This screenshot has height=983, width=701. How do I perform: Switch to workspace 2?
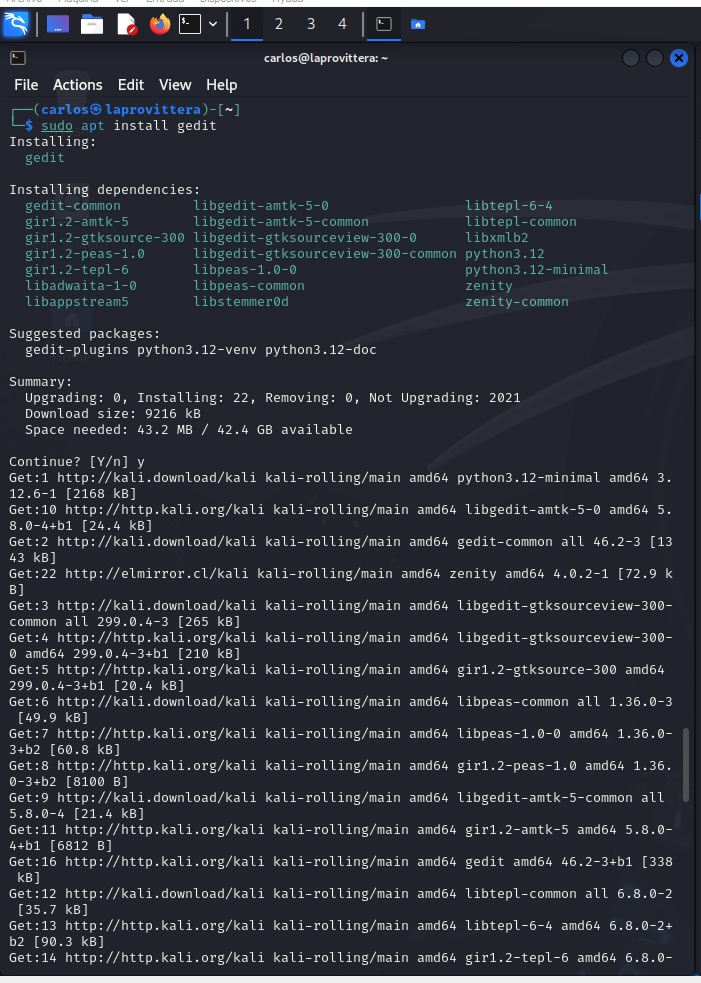coord(278,24)
